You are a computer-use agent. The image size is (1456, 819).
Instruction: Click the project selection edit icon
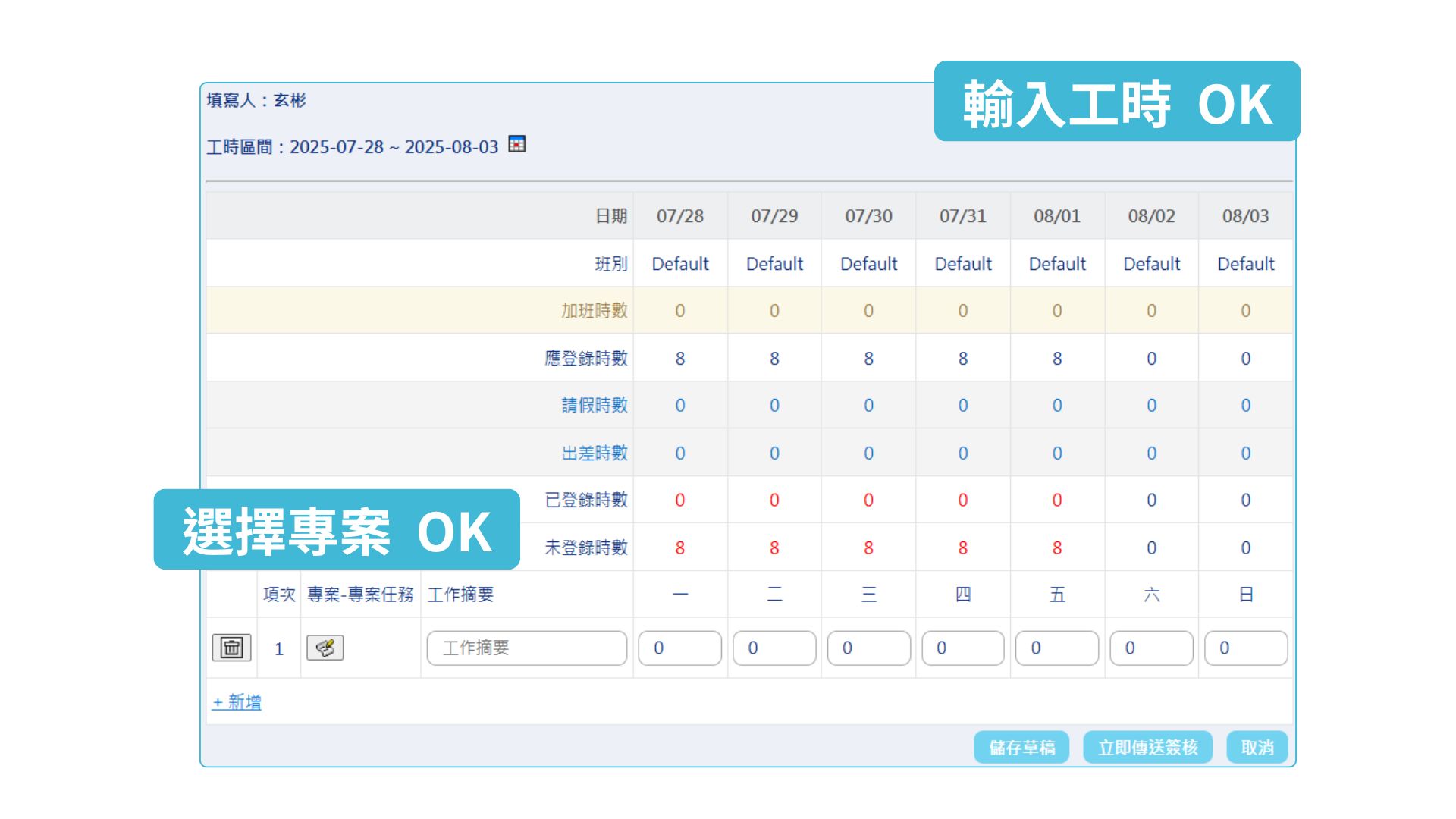tap(325, 648)
